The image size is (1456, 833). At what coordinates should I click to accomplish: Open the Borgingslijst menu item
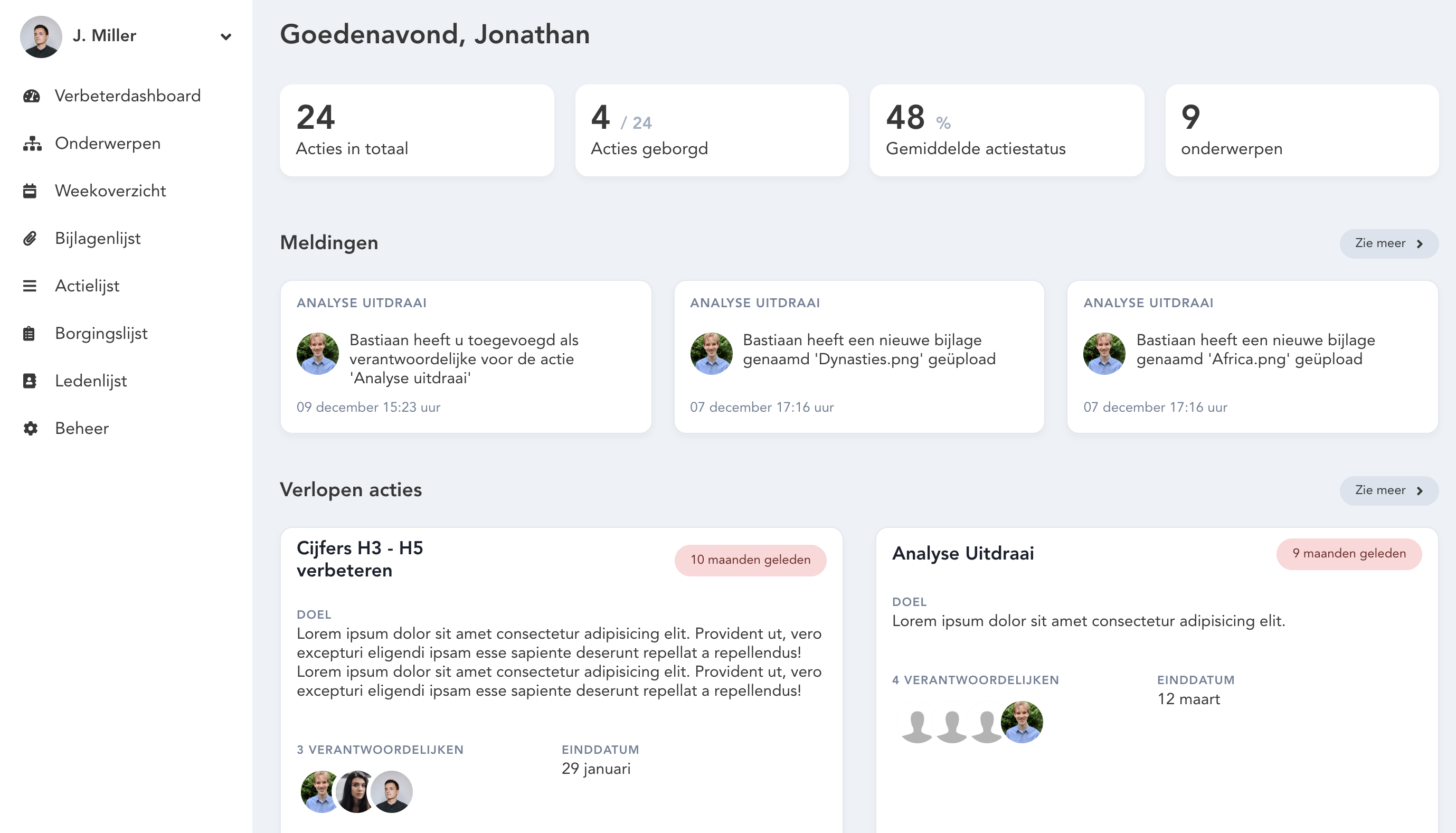101,334
